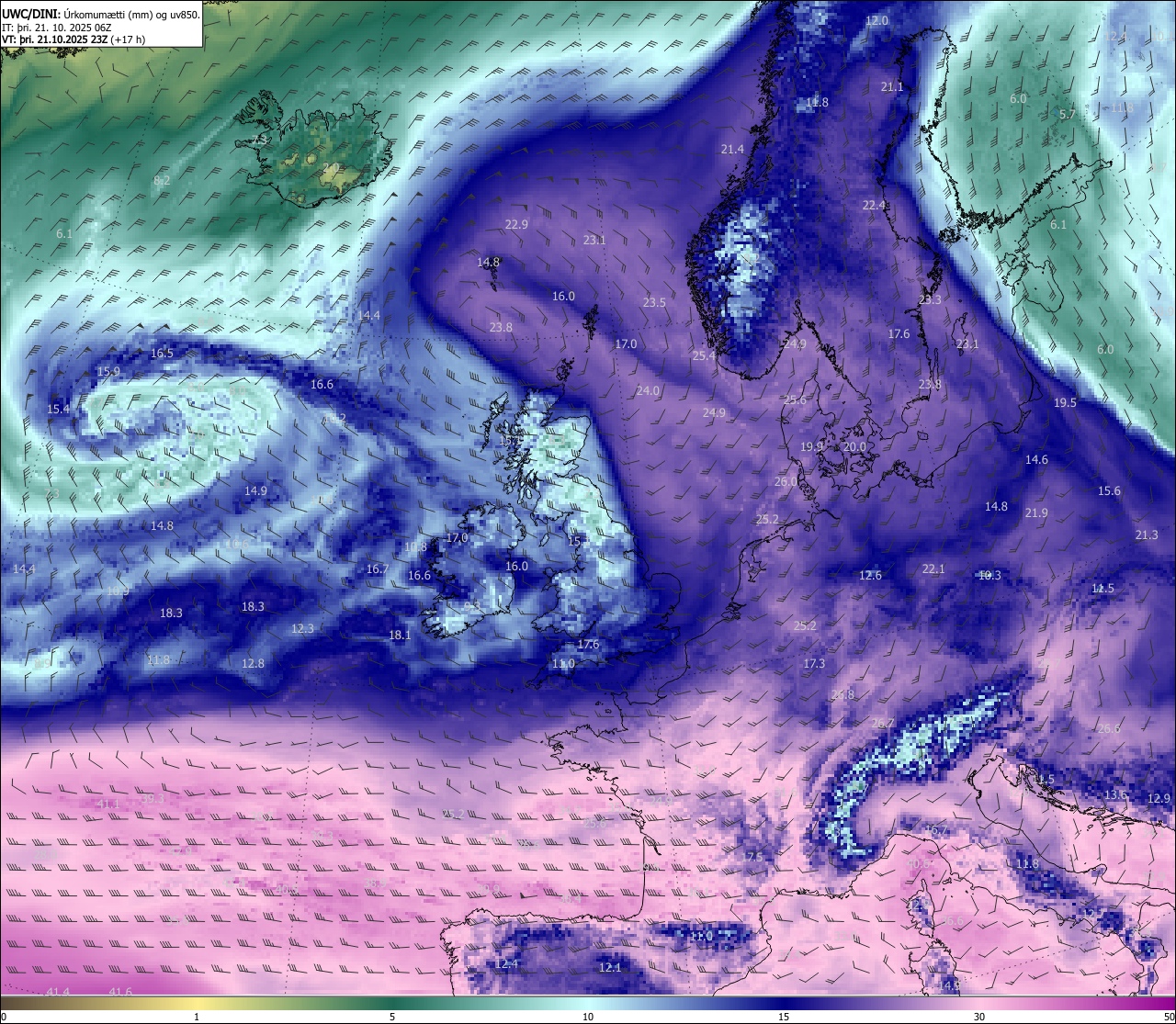Click the map value 20.0
The height and width of the screenshot is (1024, 1176).
pos(854,447)
